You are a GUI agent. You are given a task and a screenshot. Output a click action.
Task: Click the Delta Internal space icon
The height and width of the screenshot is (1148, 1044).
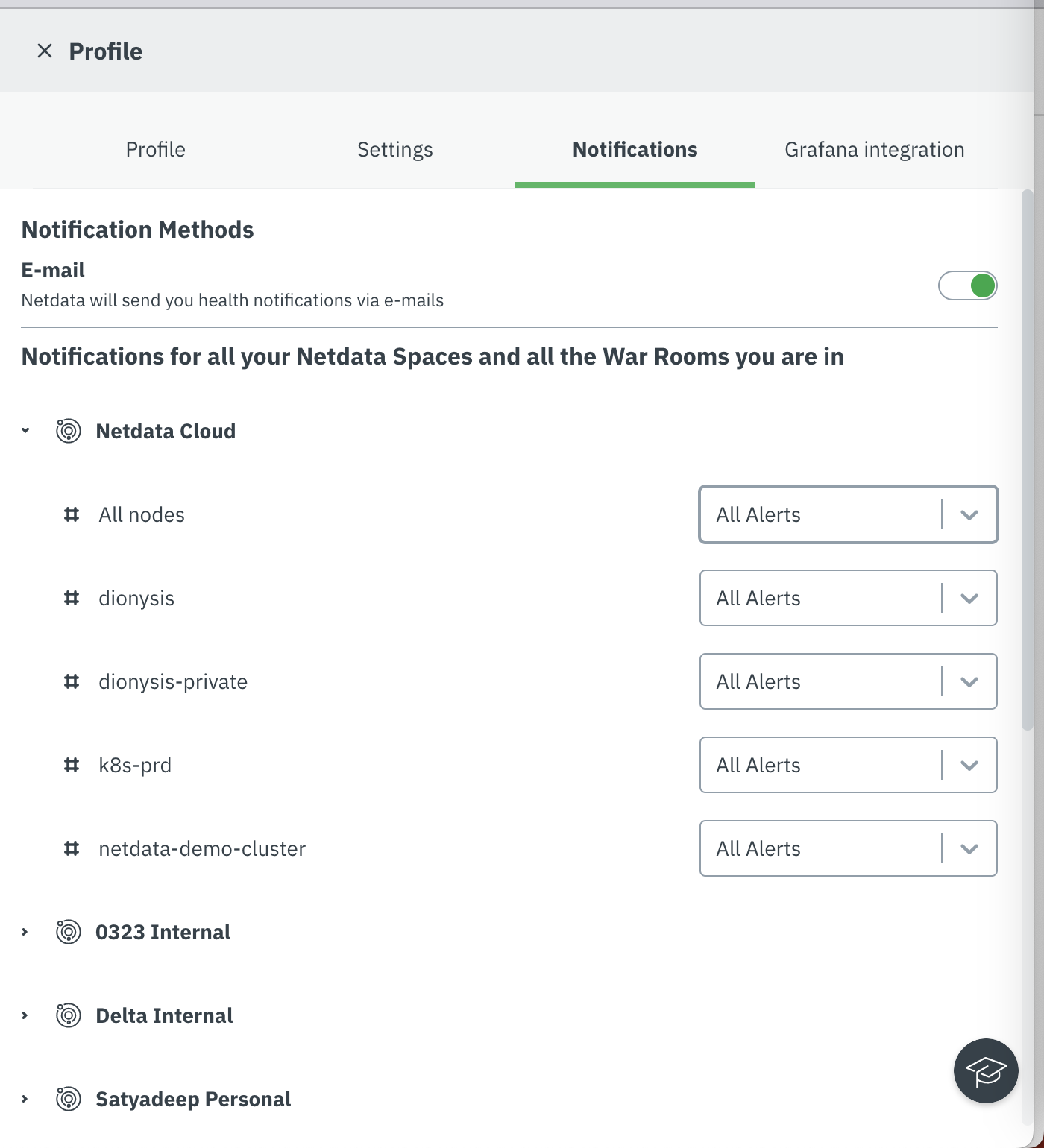pyautogui.click(x=69, y=1015)
